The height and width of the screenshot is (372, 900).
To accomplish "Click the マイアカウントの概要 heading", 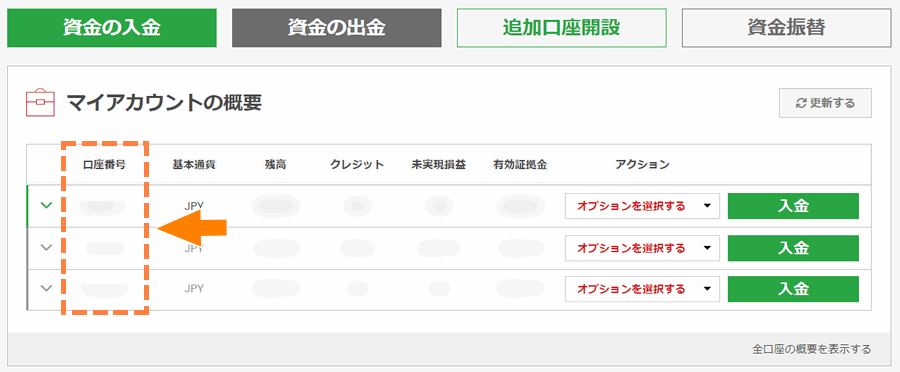I will [x=164, y=103].
